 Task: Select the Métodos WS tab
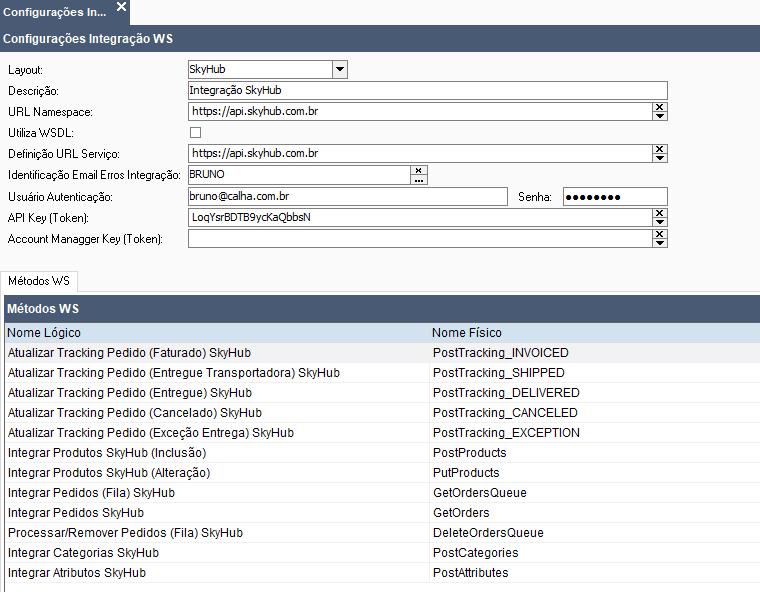point(39,281)
